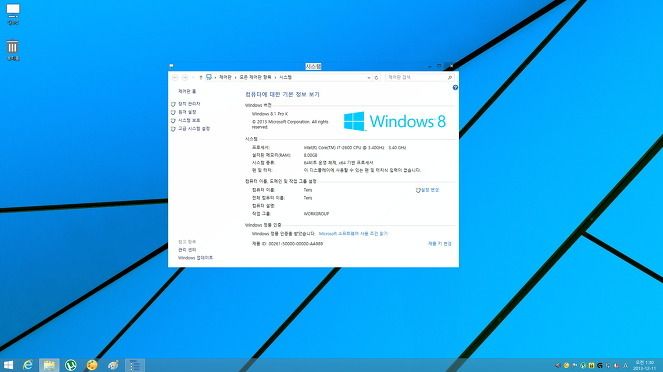Open Device Manager in the sidebar
The height and width of the screenshot is (372, 663).
(x=189, y=104)
